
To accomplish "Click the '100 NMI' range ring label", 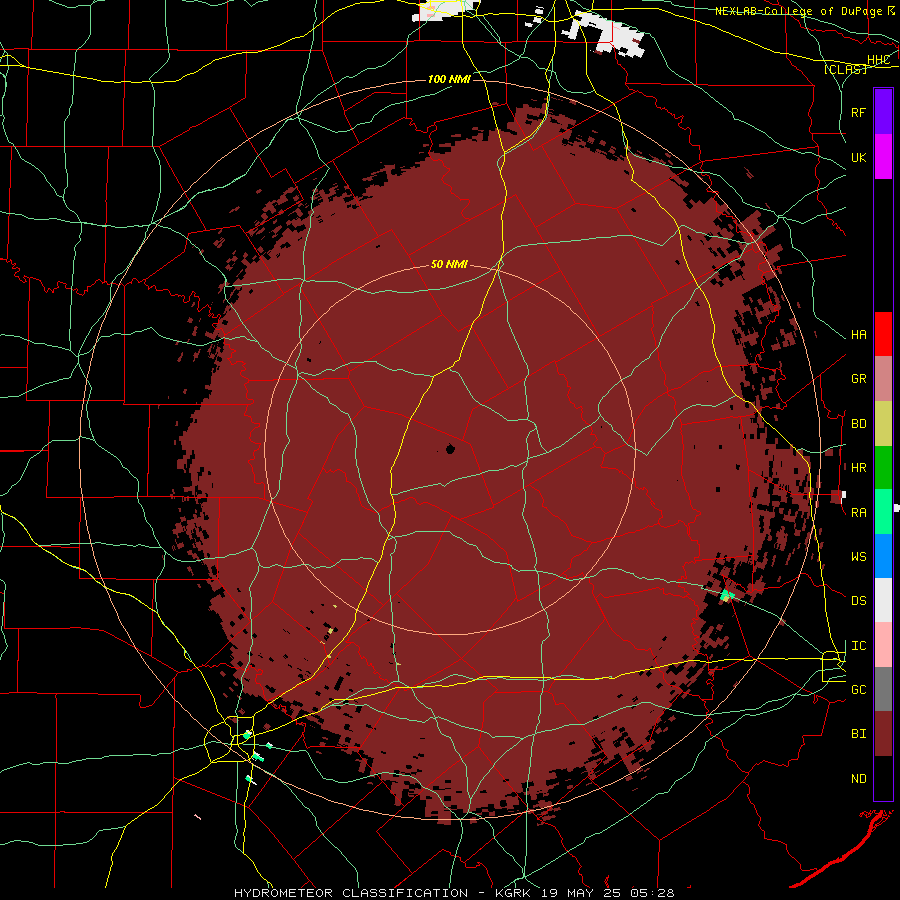I will coord(449,79).
